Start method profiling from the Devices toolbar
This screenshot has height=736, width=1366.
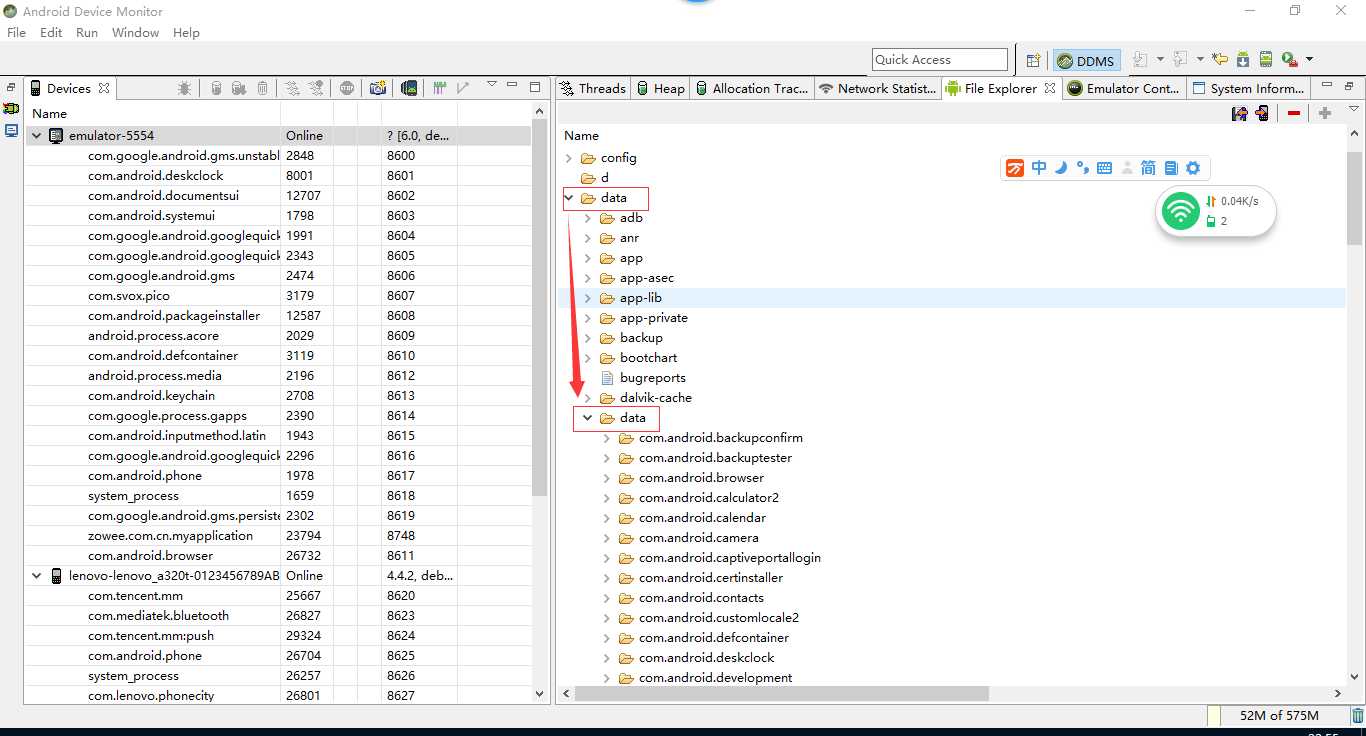(316, 88)
